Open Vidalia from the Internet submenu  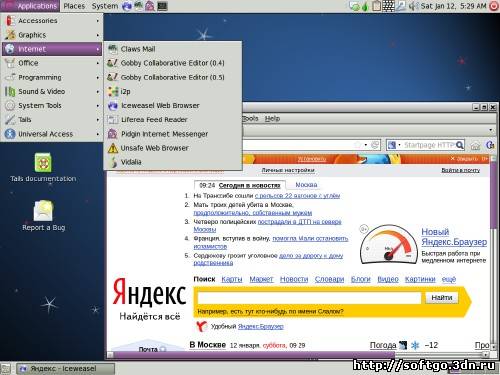(x=173, y=162)
